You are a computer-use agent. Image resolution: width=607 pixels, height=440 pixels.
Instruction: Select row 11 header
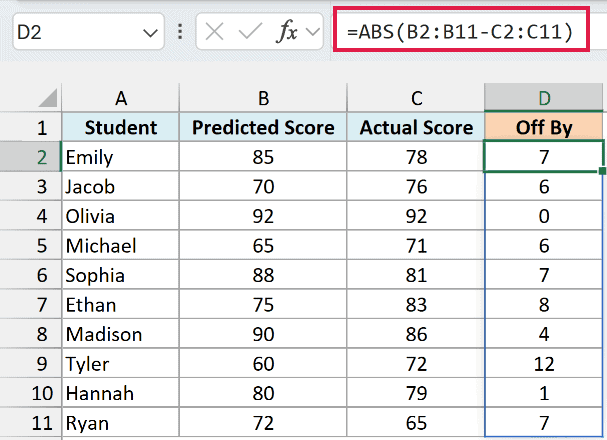(31, 423)
